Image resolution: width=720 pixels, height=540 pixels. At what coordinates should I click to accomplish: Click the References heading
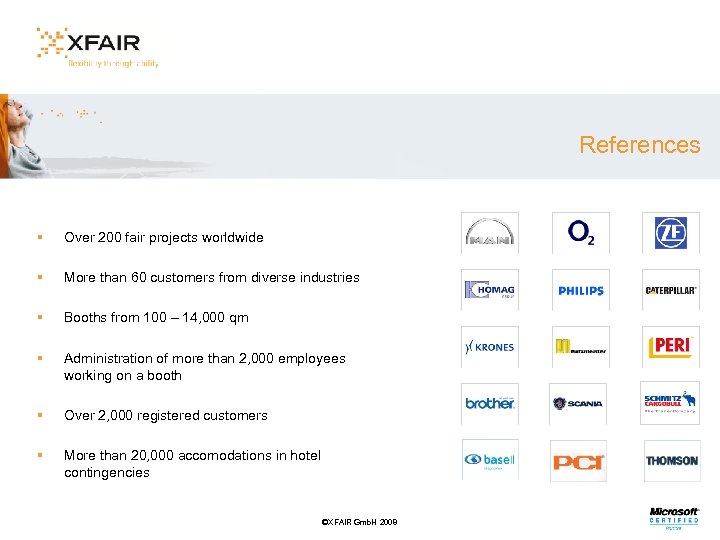click(x=640, y=145)
